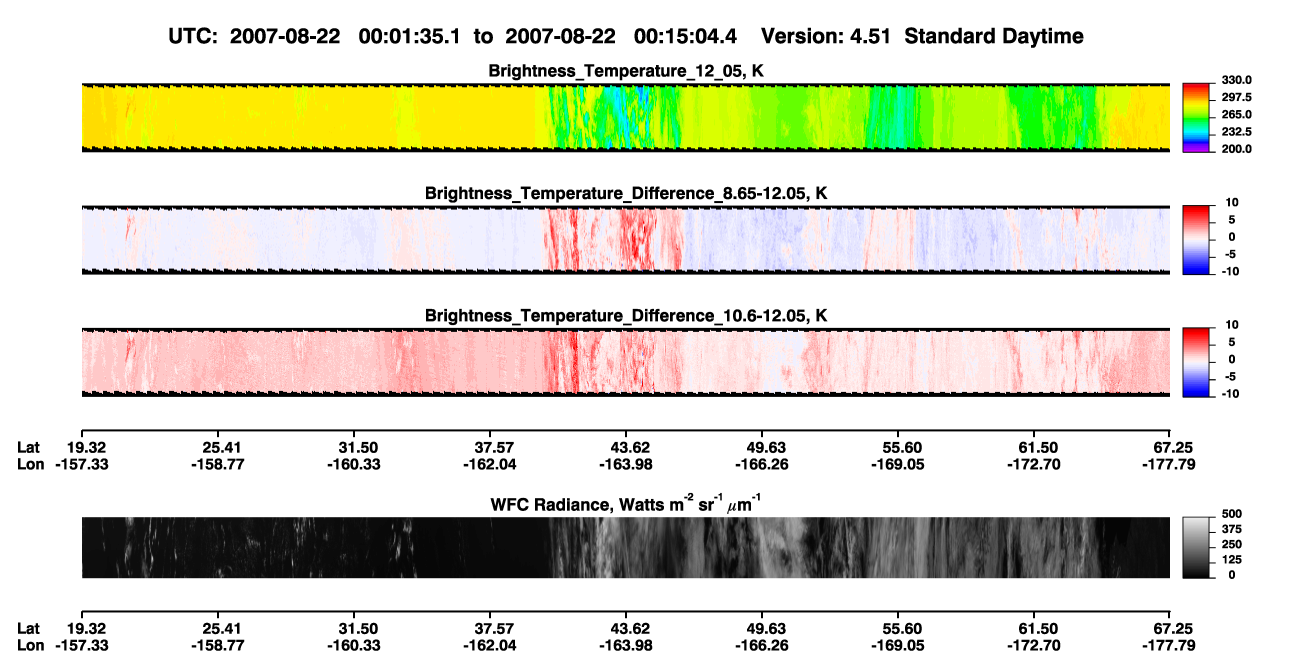Click the 375 label on WFC color bar
The width and height of the screenshot is (1300, 667).
pyautogui.click(x=1231, y=531)
